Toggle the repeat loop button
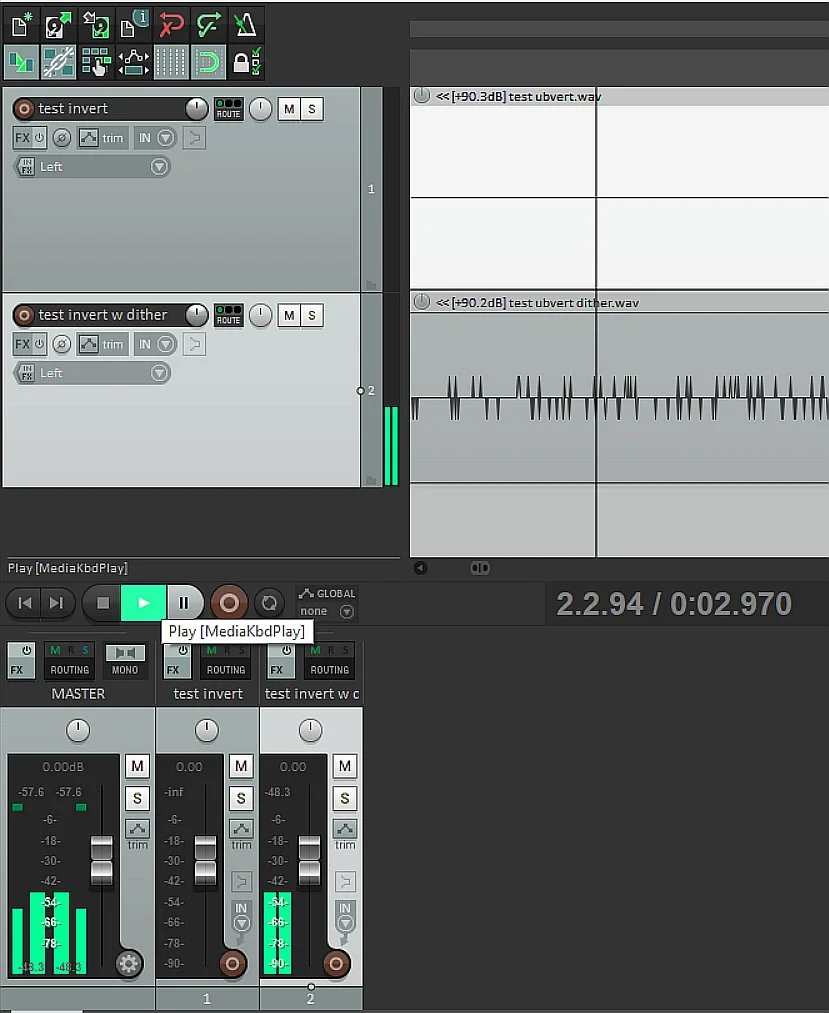This screenshot has width=829, height=1013. (269, 603)
